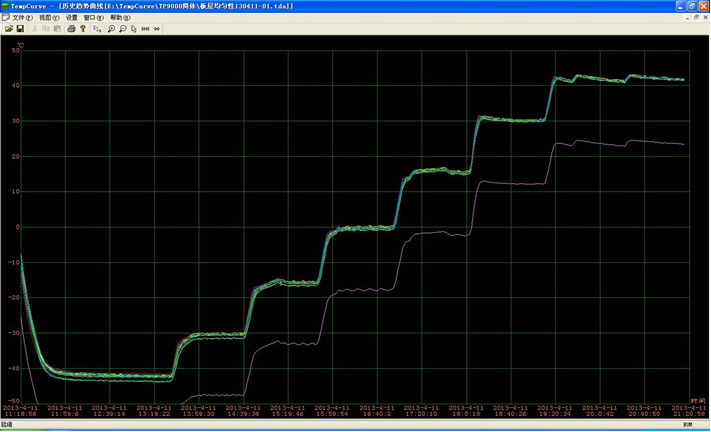
Task: Open the 视图(V) menu
Action: tap(48, 18)
